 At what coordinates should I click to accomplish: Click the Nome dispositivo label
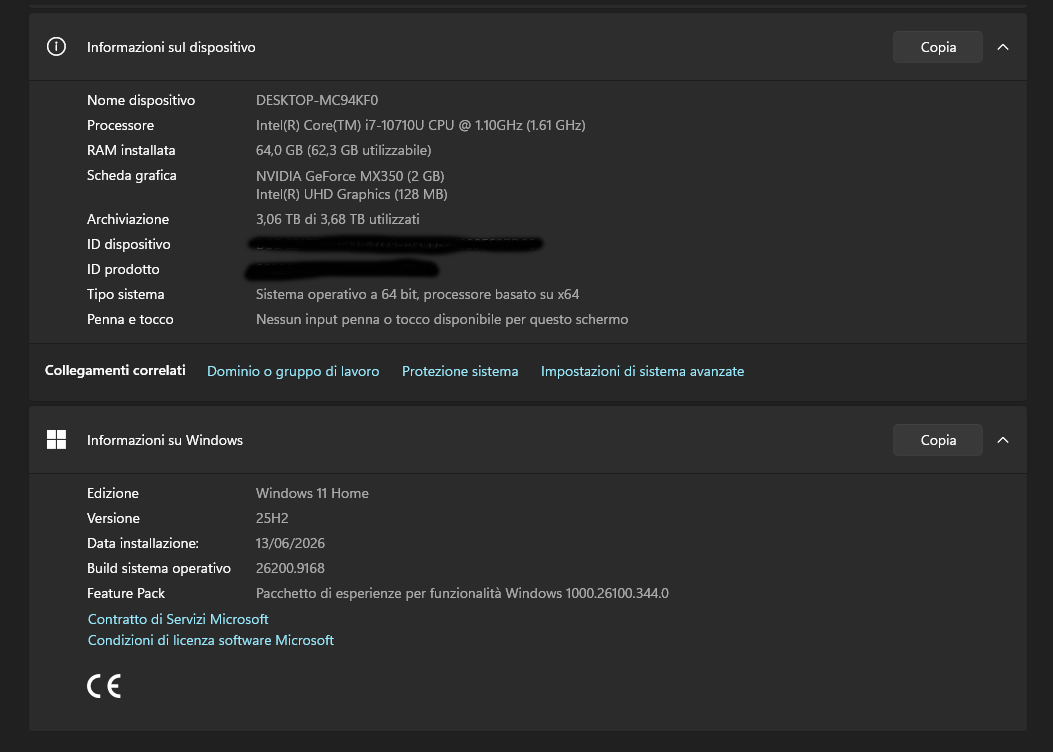[x=141, y=100]
